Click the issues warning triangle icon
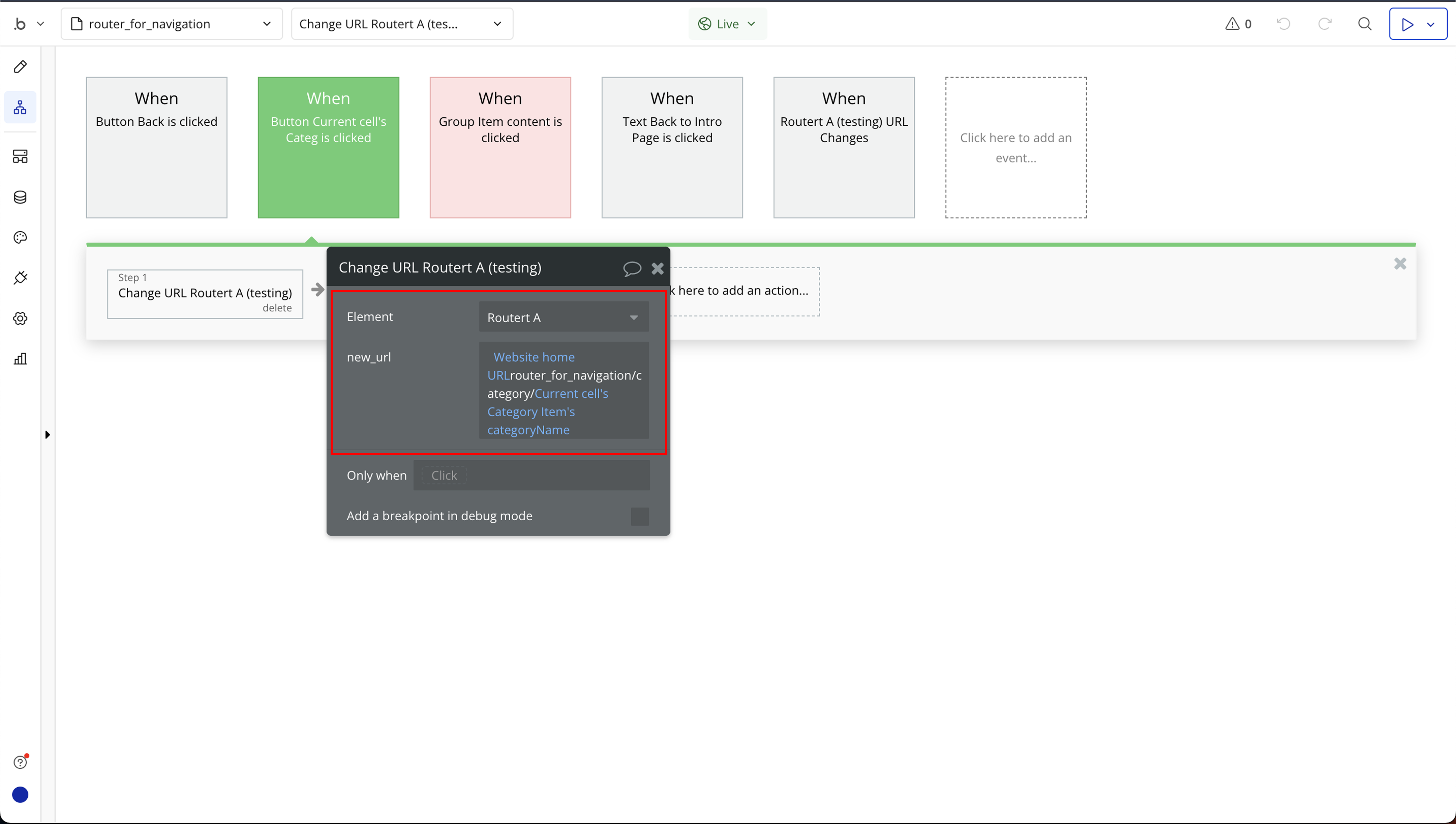Image resolution: width=1456 pixels, height=824 pixels. coord(1233,24)
